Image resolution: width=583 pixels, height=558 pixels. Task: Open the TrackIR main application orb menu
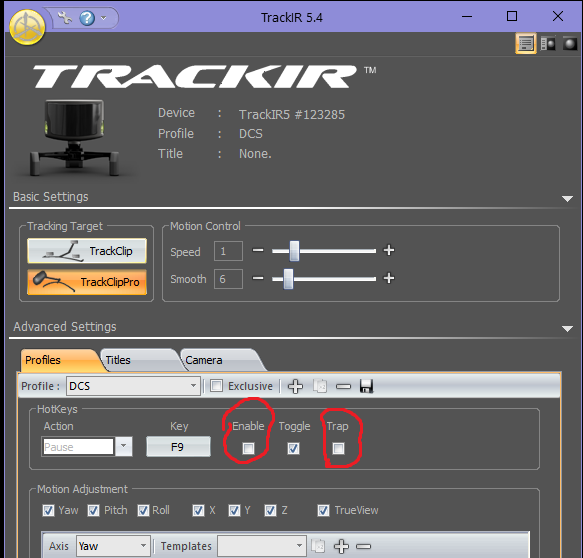coord(27,28)
